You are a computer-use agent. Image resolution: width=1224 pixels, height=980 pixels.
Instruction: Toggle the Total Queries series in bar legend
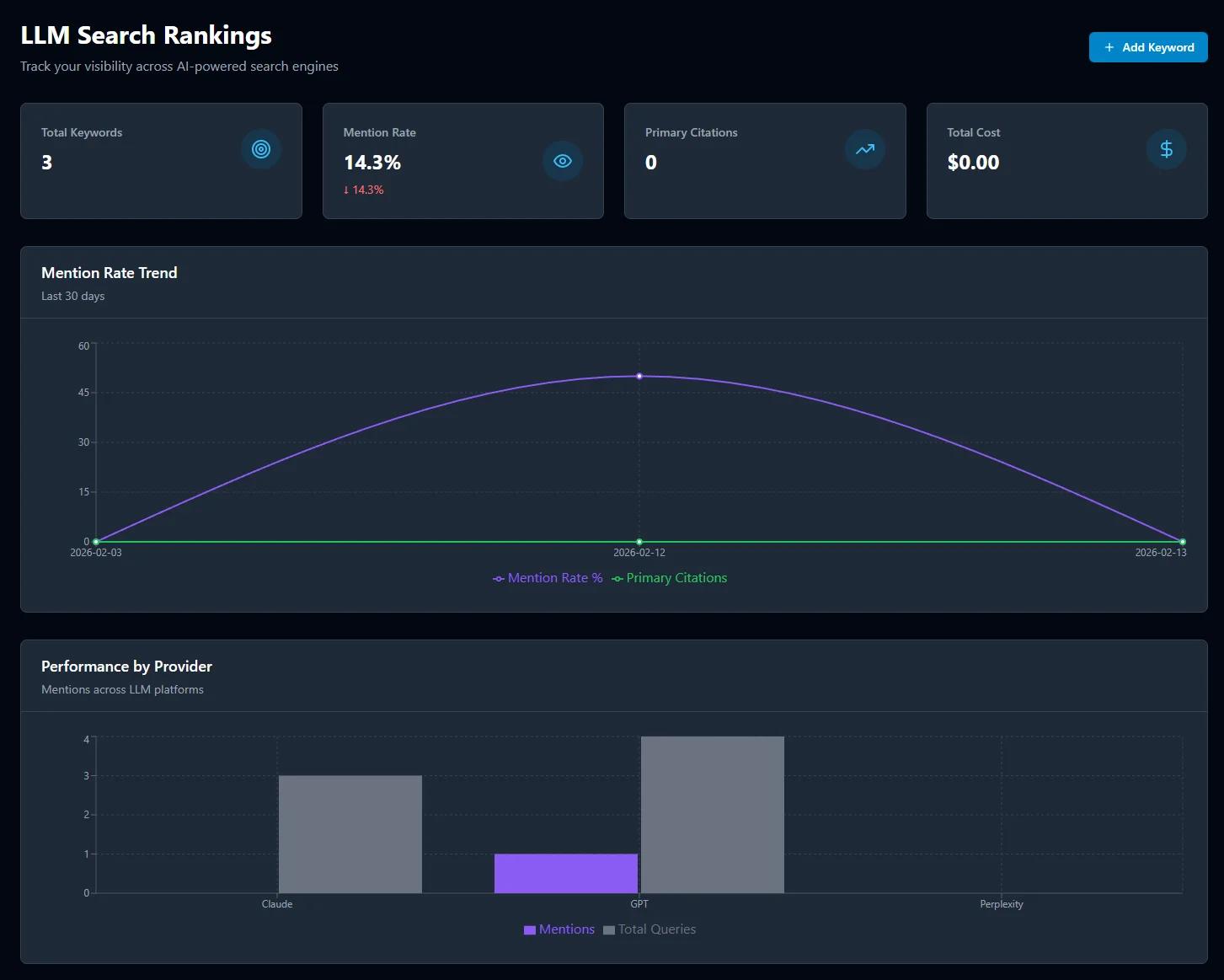coord(656,929)
